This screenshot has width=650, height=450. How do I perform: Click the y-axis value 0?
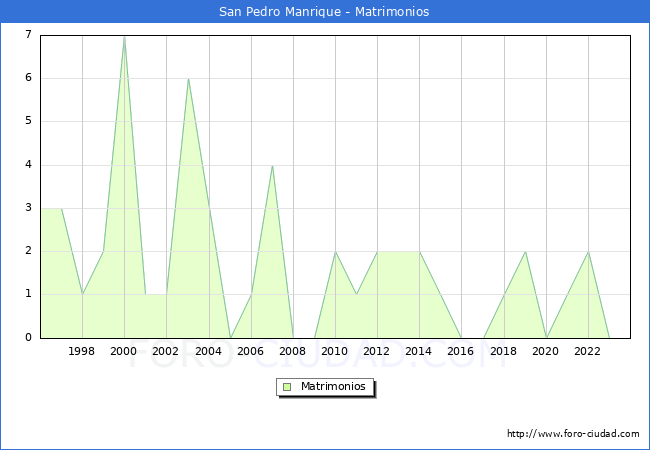28,337
